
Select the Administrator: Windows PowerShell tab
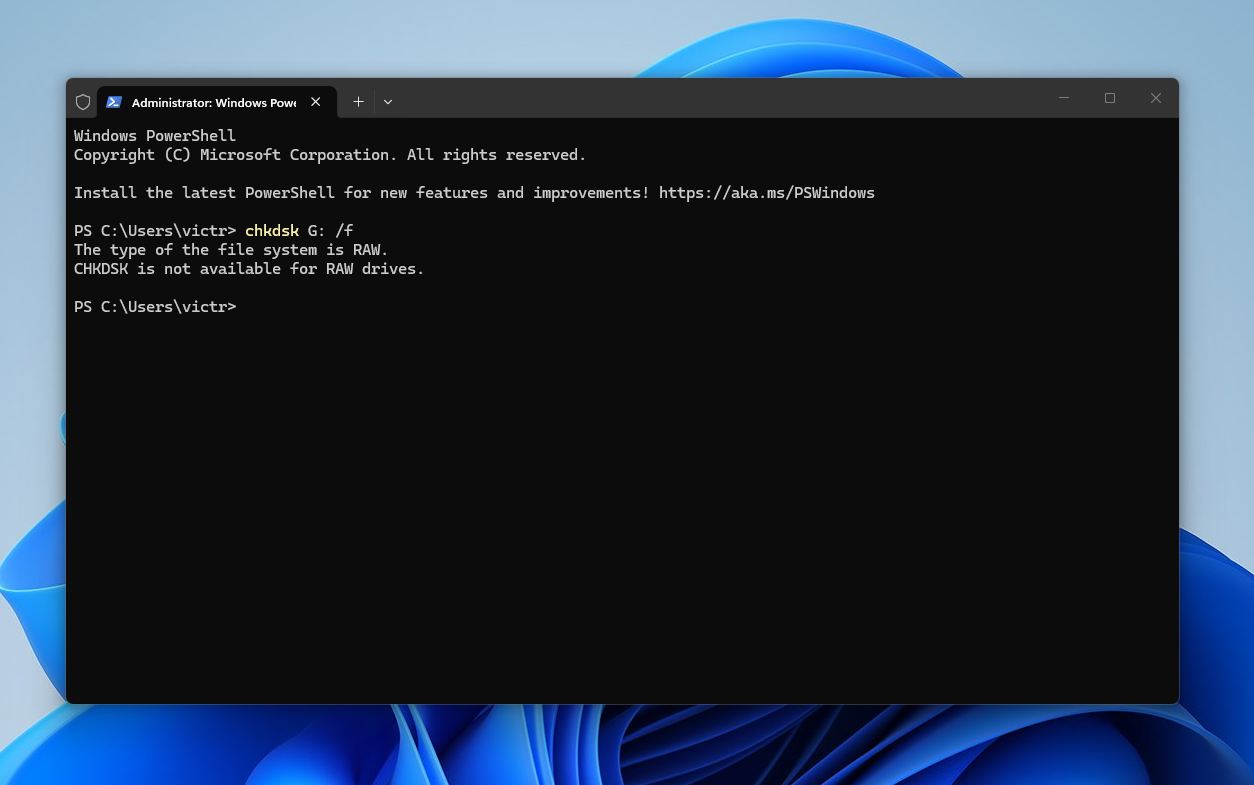point(216,102)
